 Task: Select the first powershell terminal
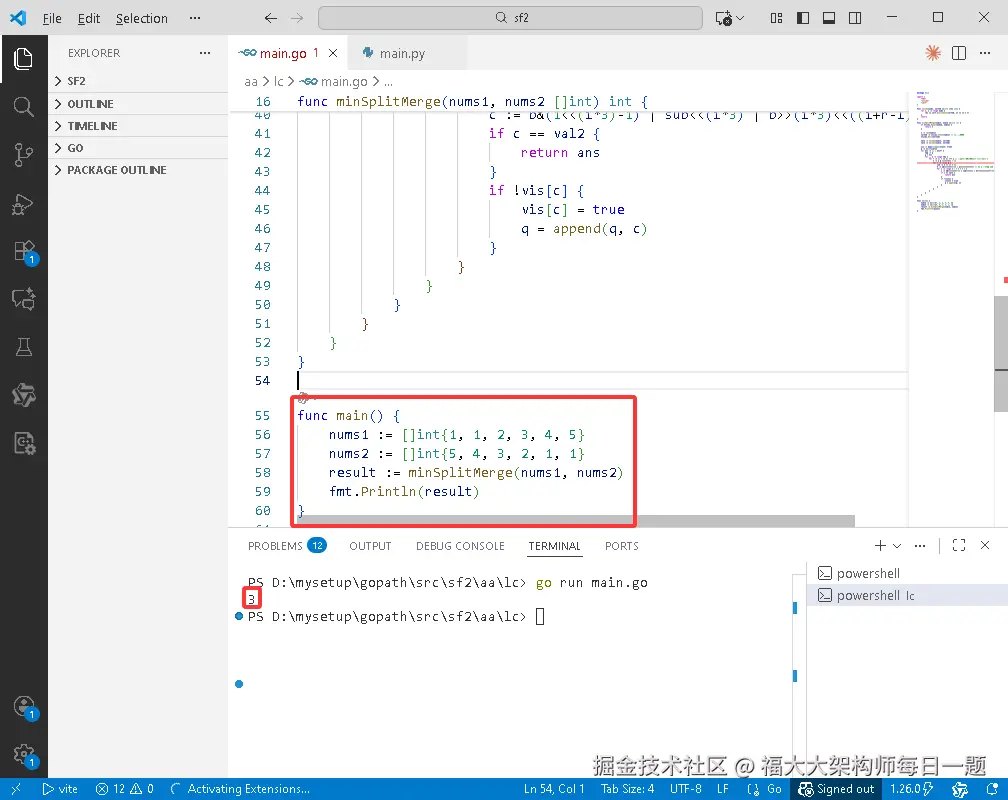pyautogui.click(x=908, y=573)
